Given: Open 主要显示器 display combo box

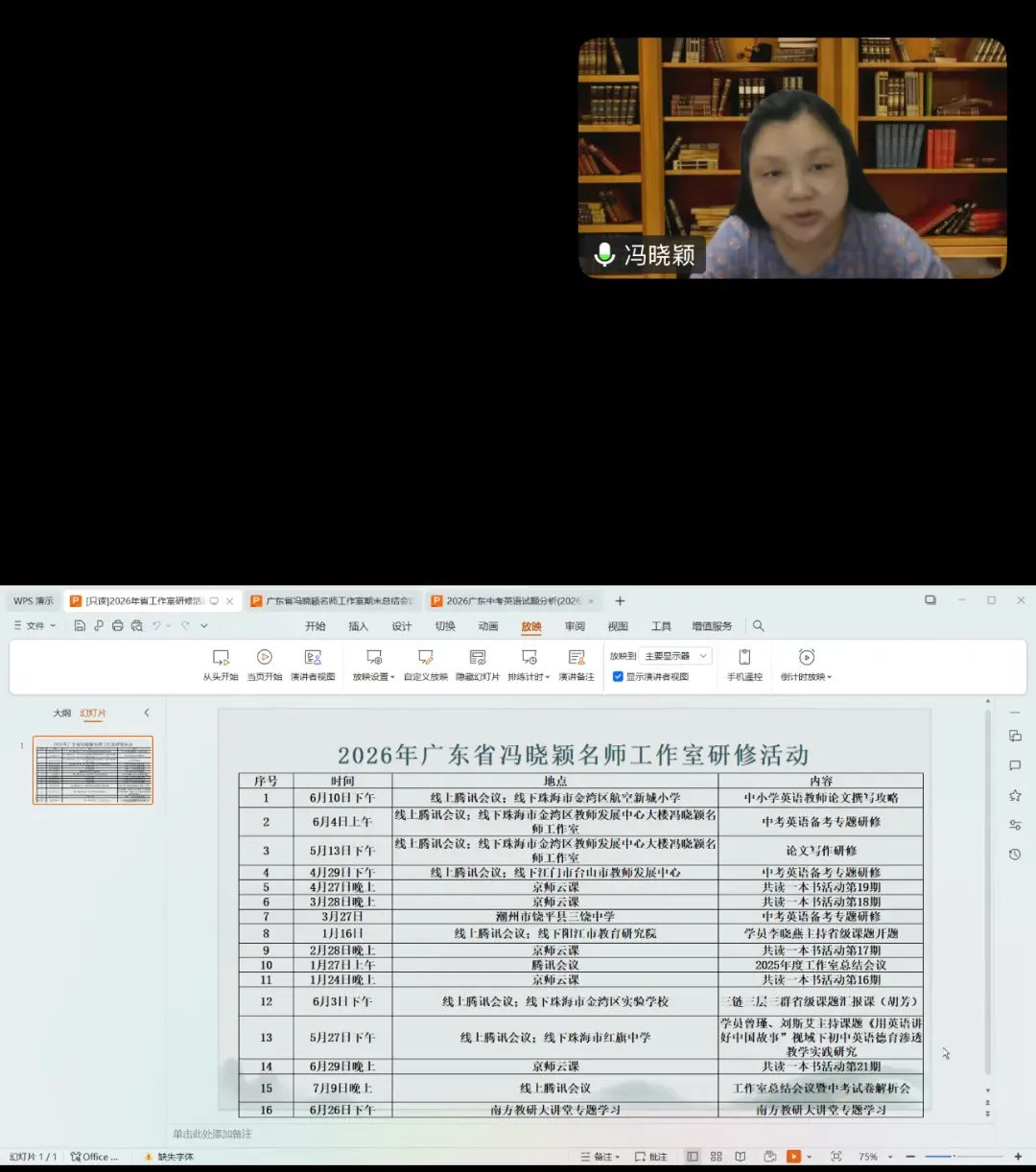Looking at the screenshot, I should tap(676, 656).
